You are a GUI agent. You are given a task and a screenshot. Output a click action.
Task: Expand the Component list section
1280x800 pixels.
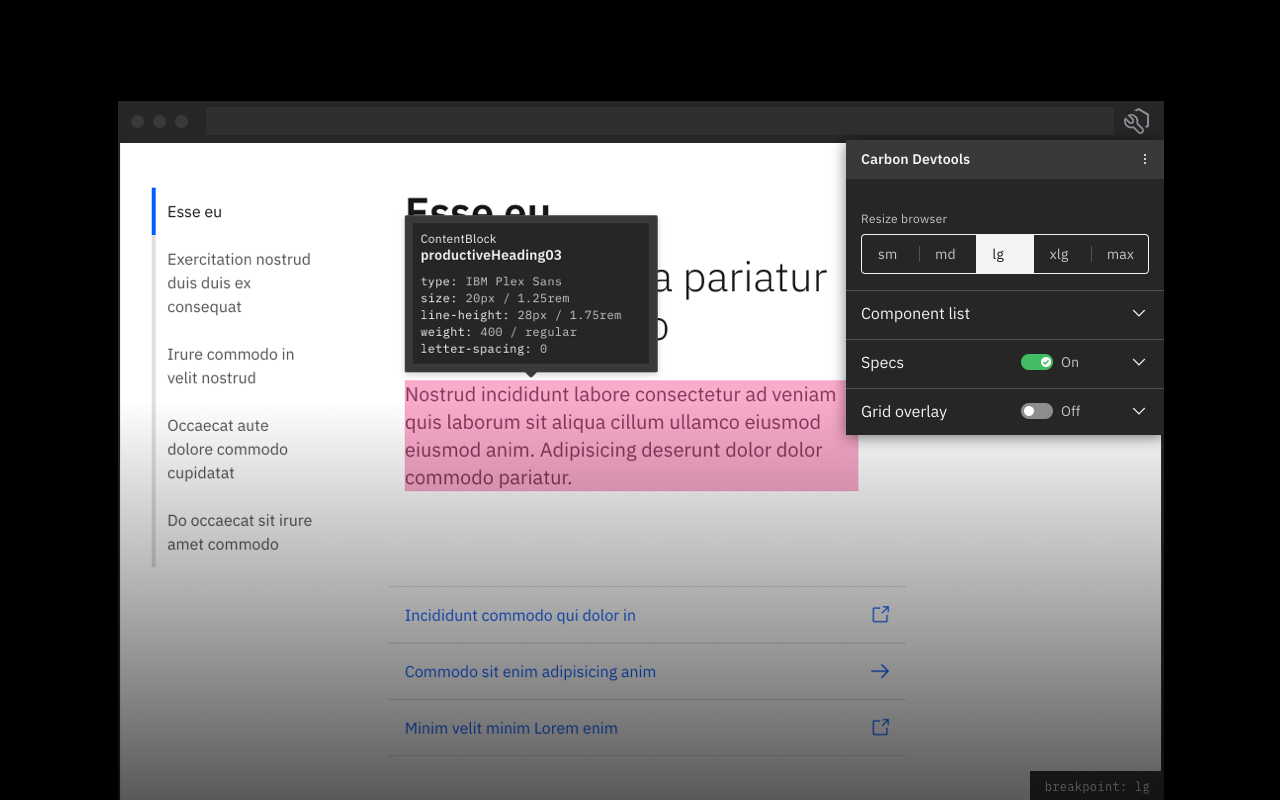tap(1139, 313)
